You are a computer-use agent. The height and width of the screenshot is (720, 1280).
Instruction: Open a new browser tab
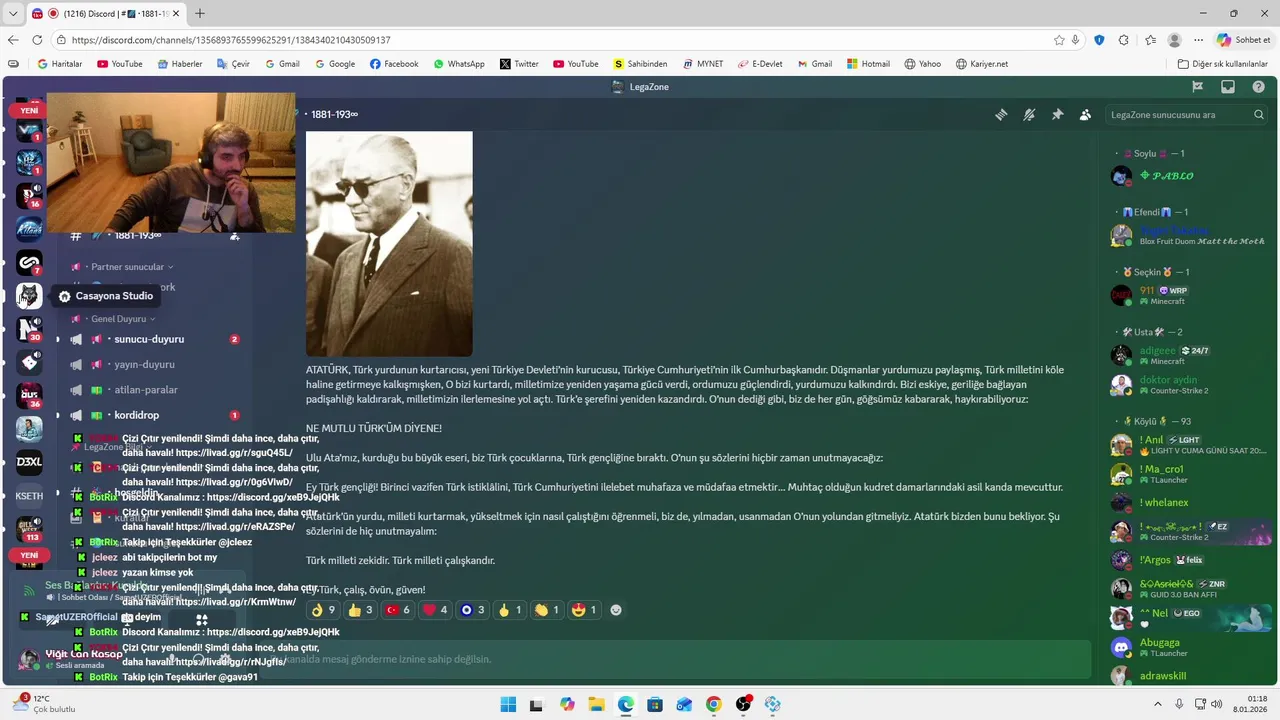[x=200, y=14]
